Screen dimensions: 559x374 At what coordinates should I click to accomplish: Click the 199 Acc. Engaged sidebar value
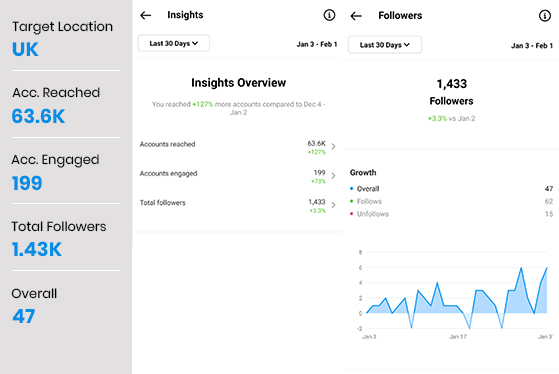click(x=27, y=183)
